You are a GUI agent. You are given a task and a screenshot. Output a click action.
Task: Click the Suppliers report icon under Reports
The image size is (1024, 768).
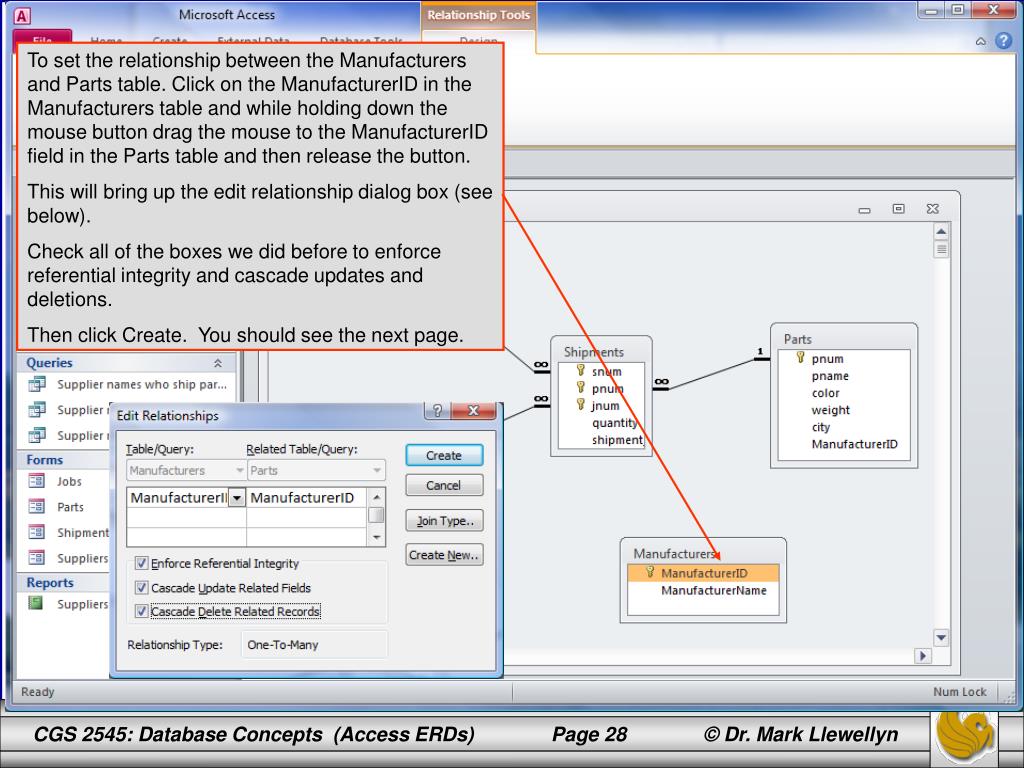coord(36,603)
